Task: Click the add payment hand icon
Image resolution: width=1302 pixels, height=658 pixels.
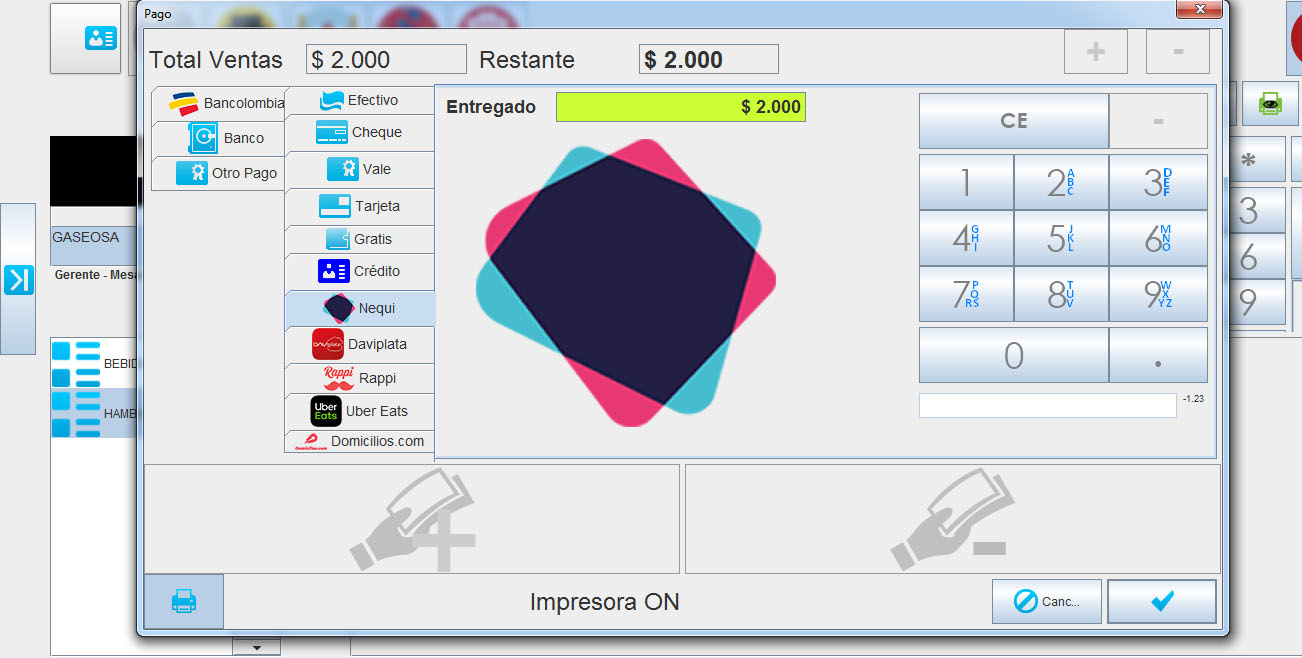Action: [x=412, y=519]
